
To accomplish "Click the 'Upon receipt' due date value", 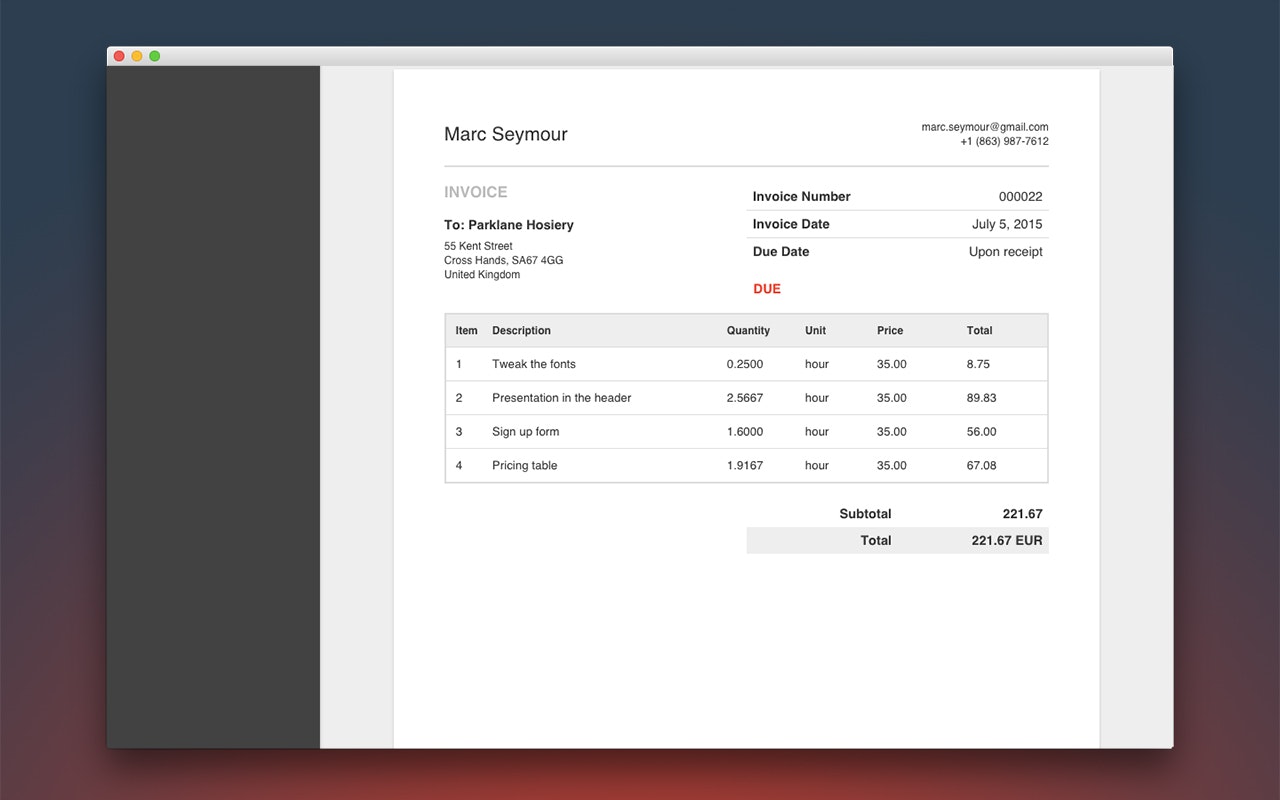I will pos(1006,252).
